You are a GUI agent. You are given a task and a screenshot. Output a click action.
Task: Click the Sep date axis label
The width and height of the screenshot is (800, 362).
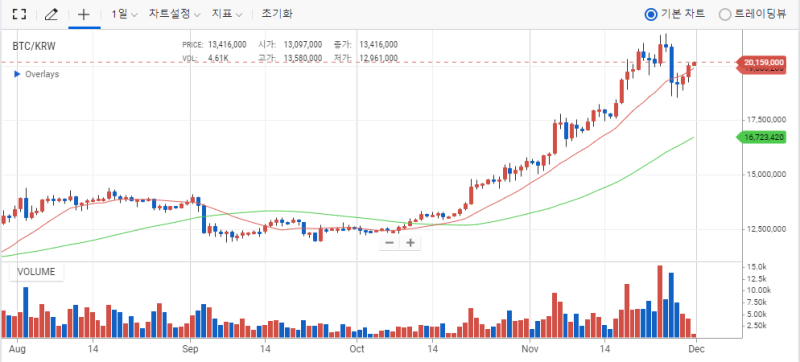(190, 349)
